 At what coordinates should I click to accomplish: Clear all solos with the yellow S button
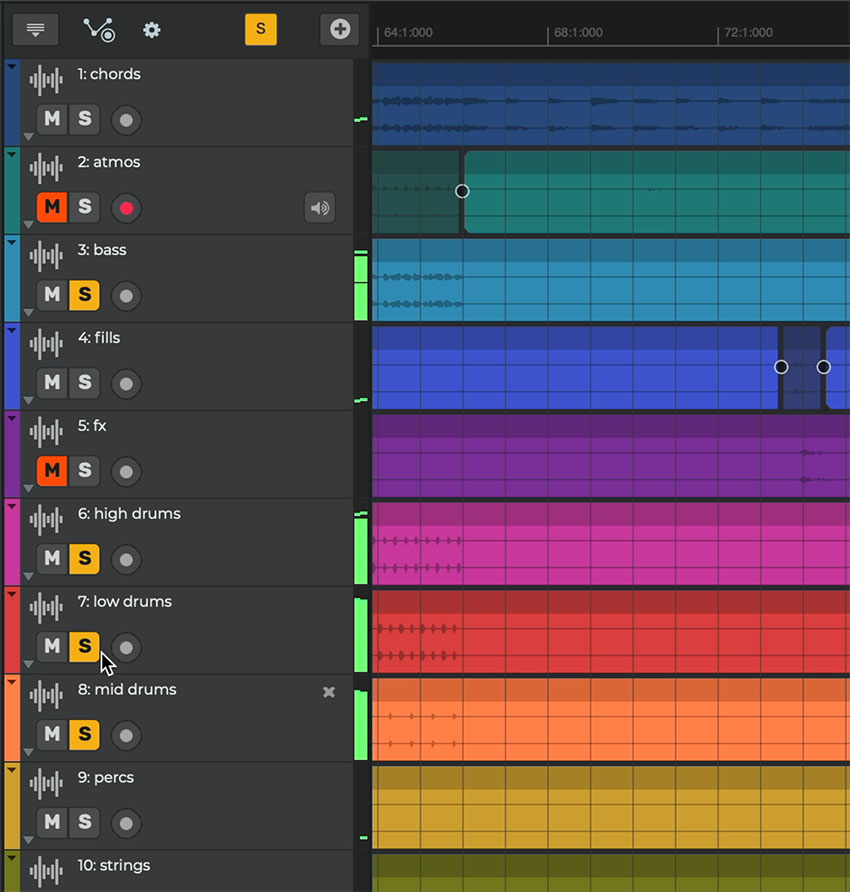pos(260,29)
